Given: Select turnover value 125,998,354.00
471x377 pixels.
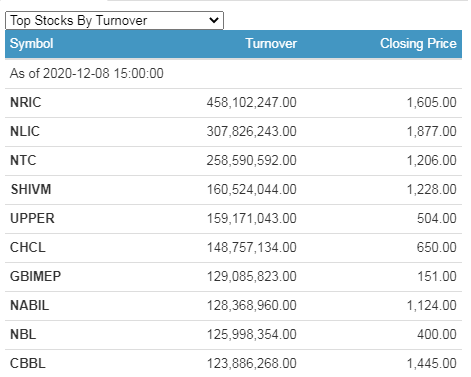Looking at the screenshot, I should point(252,334).
